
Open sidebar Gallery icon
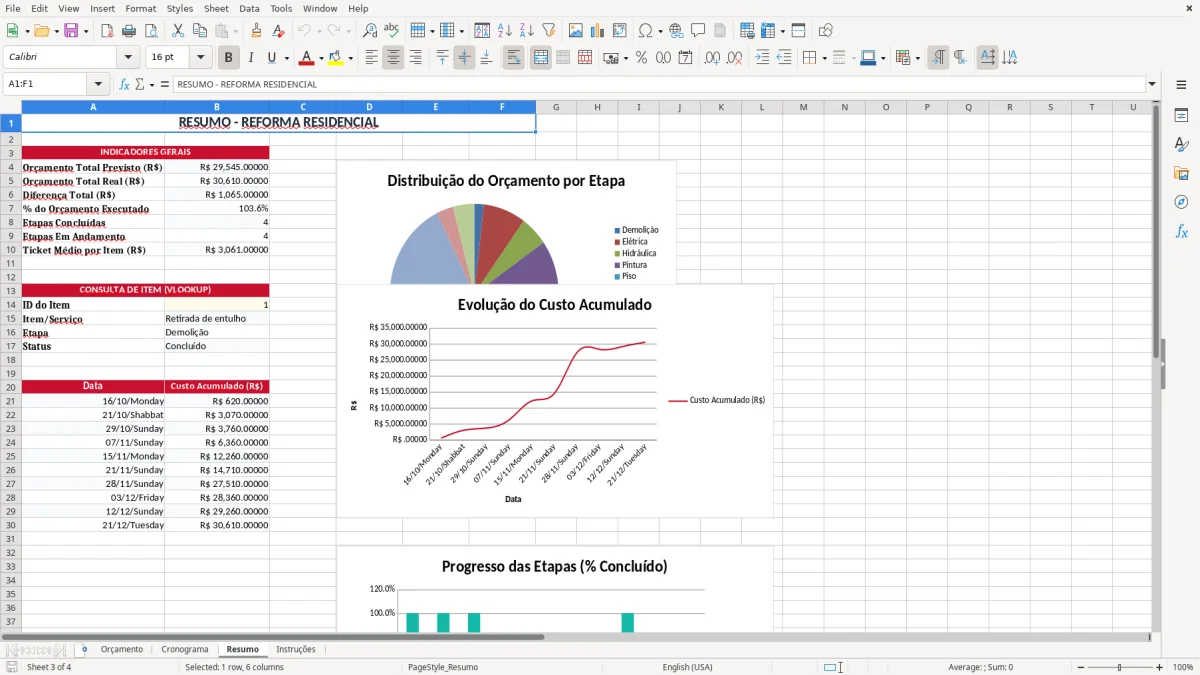1181,174
